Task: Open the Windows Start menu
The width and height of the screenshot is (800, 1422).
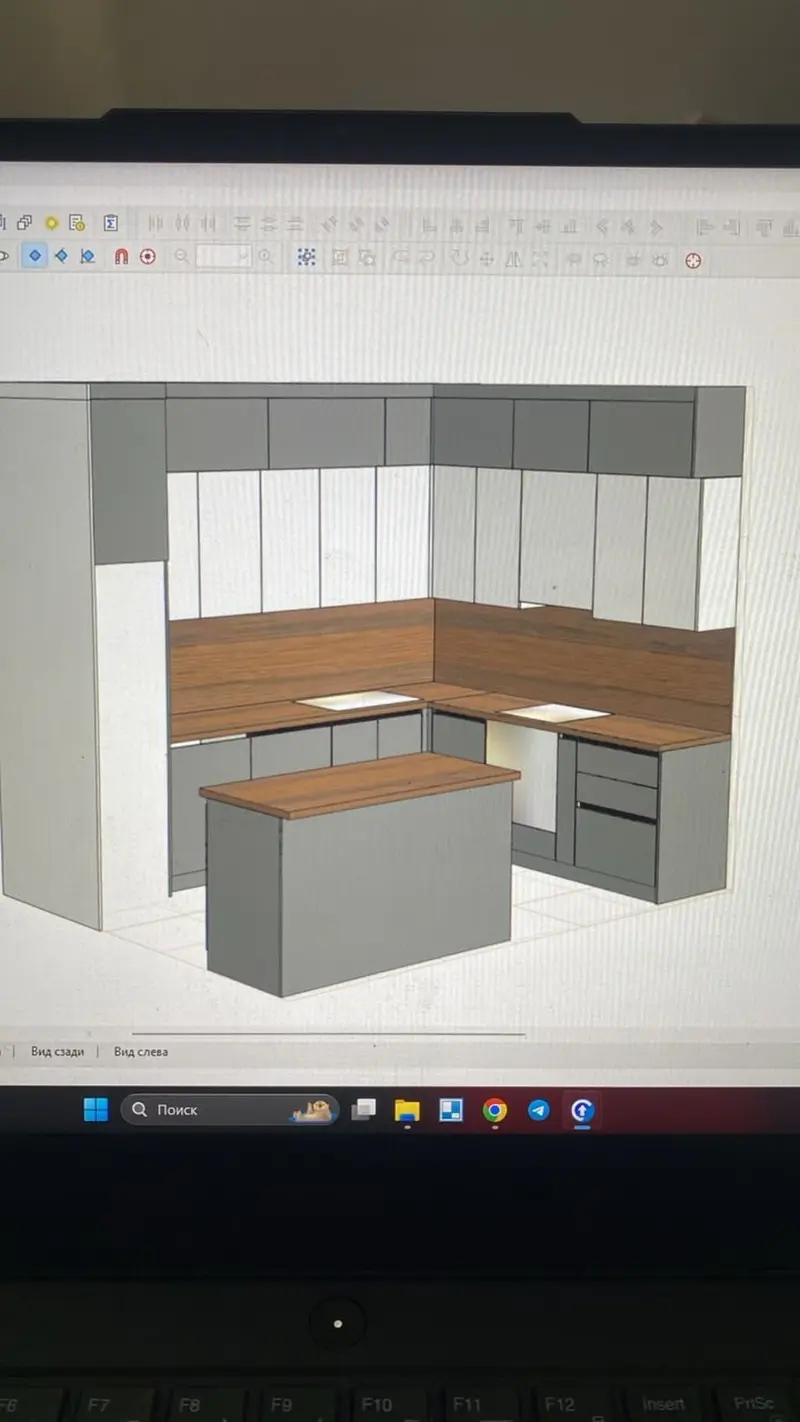Action: point(96,1110)
